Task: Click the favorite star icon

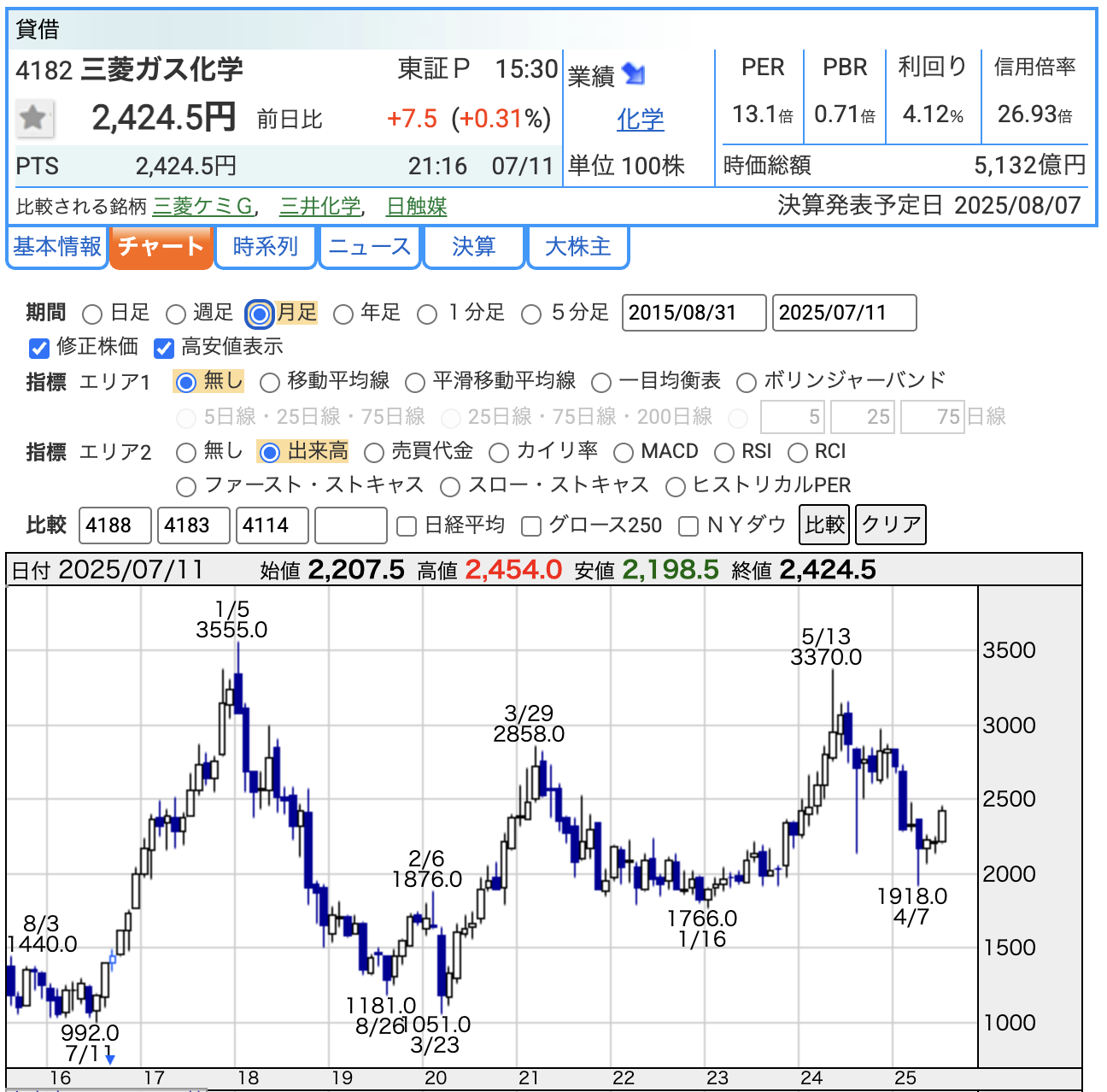Action: coord(34,118)
